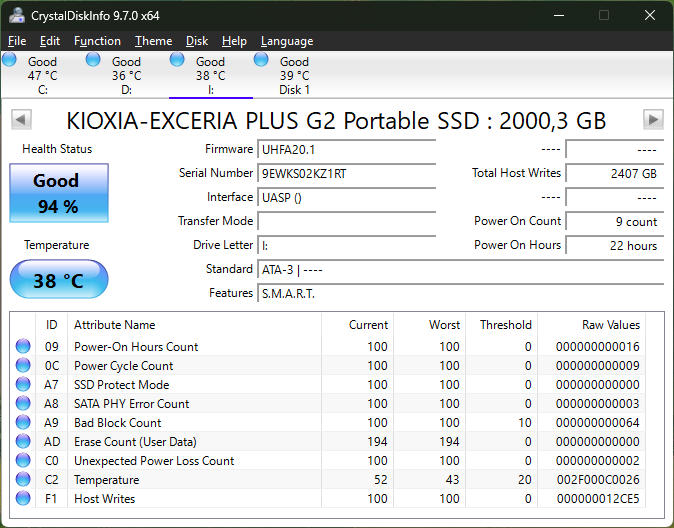This screenshot has width=674, height=528.
Task: Open the File menu
Action: (17, 41)
